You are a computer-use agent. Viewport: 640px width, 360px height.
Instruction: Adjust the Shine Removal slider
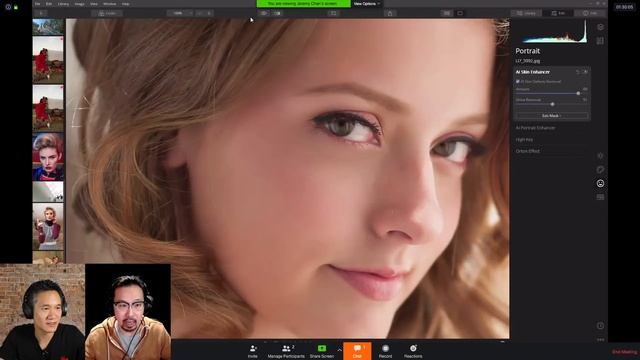coord(551,104)
